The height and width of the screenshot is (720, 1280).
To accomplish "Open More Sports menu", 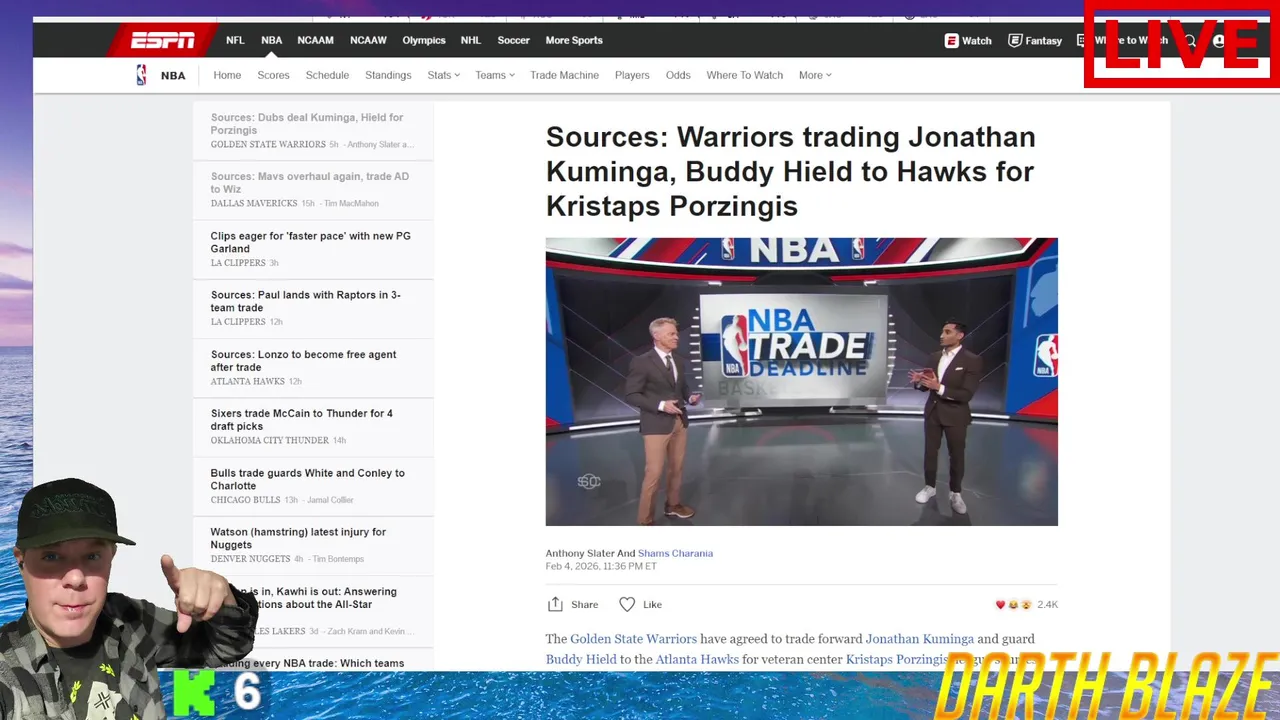I will (x=574, y=41).
